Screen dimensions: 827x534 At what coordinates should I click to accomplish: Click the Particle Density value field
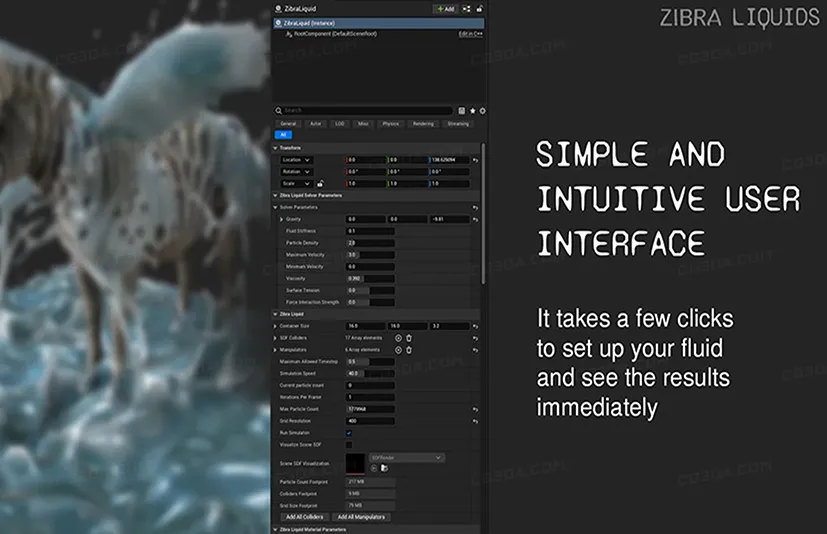click(370, 243)
